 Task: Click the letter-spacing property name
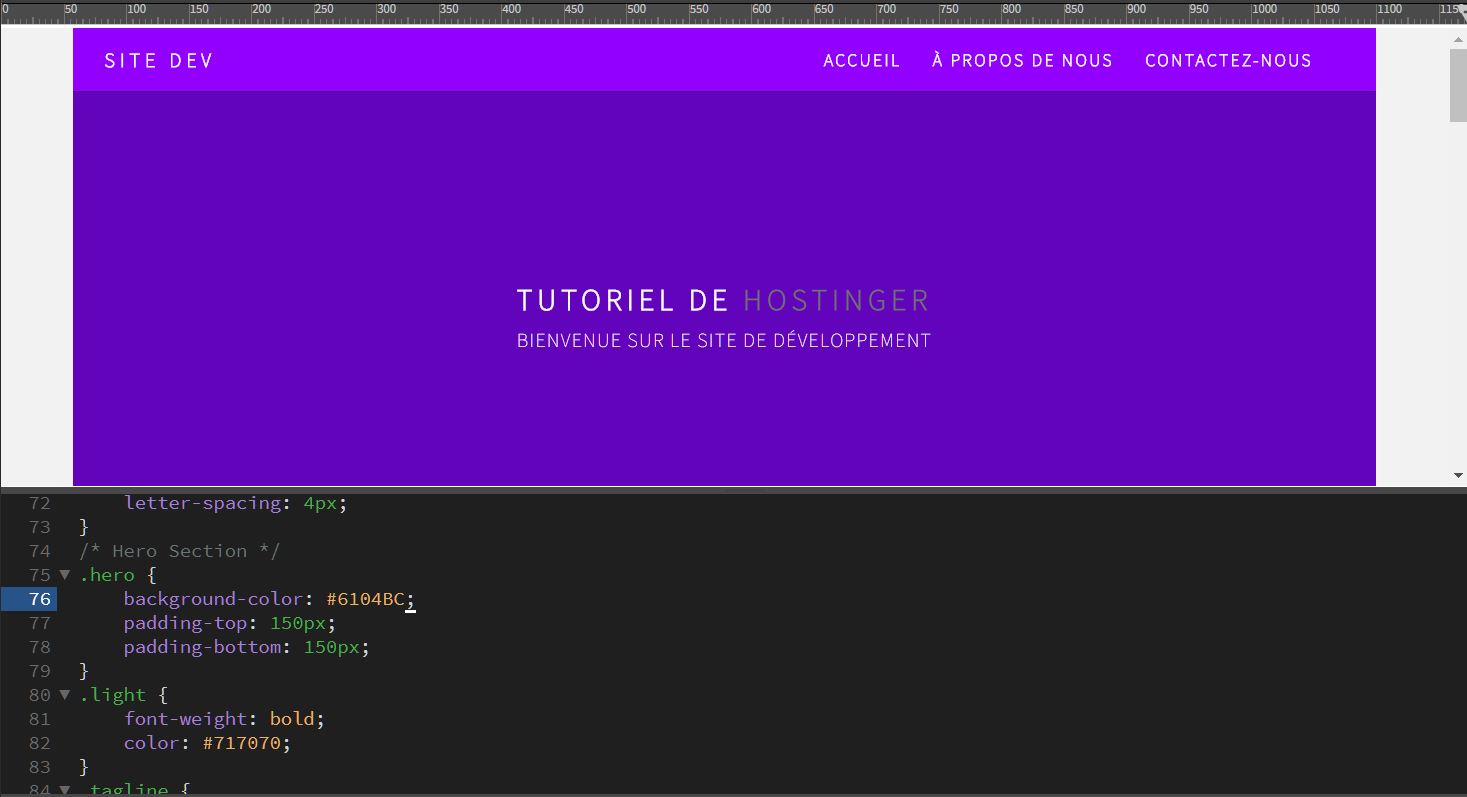pyautogui.click(x=202, y=503)
